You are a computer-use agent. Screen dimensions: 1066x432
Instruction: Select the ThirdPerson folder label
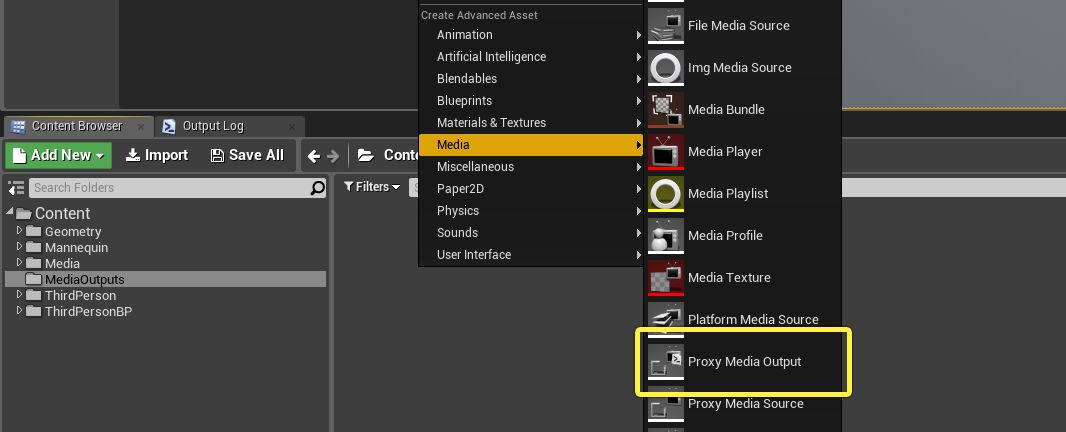[x=80, y=295]
